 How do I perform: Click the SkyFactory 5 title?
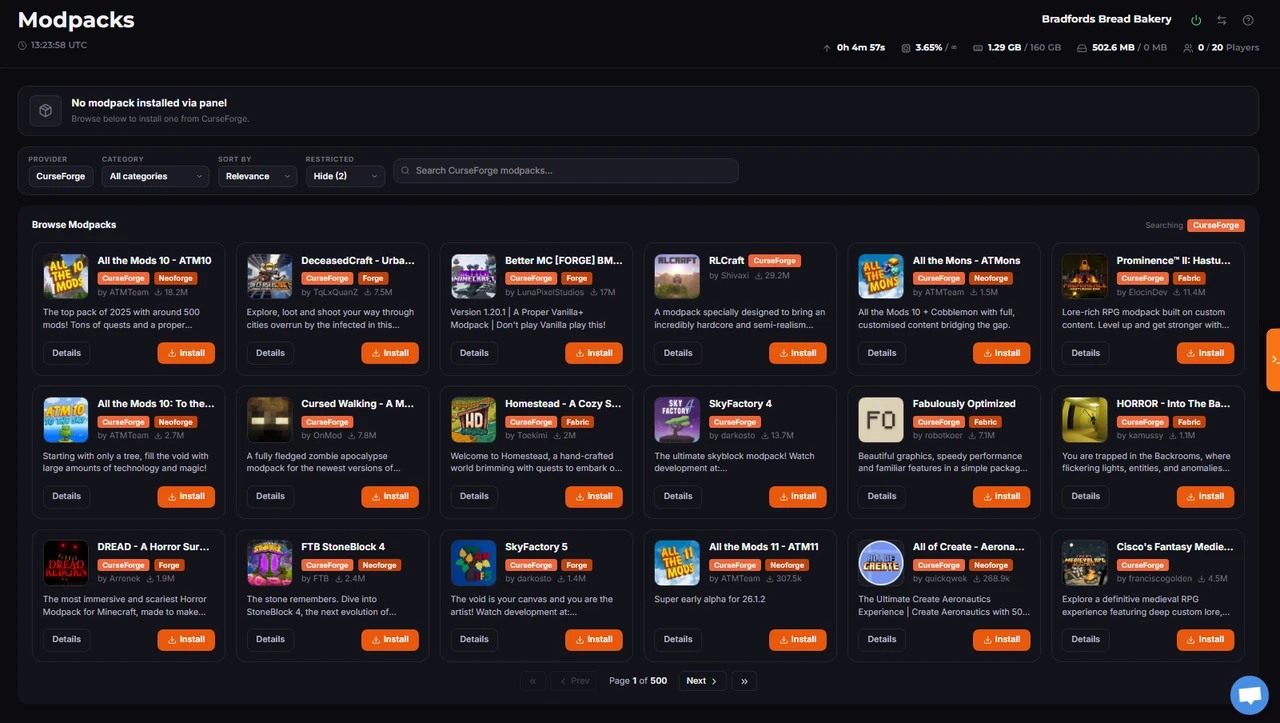click(536, 547)
